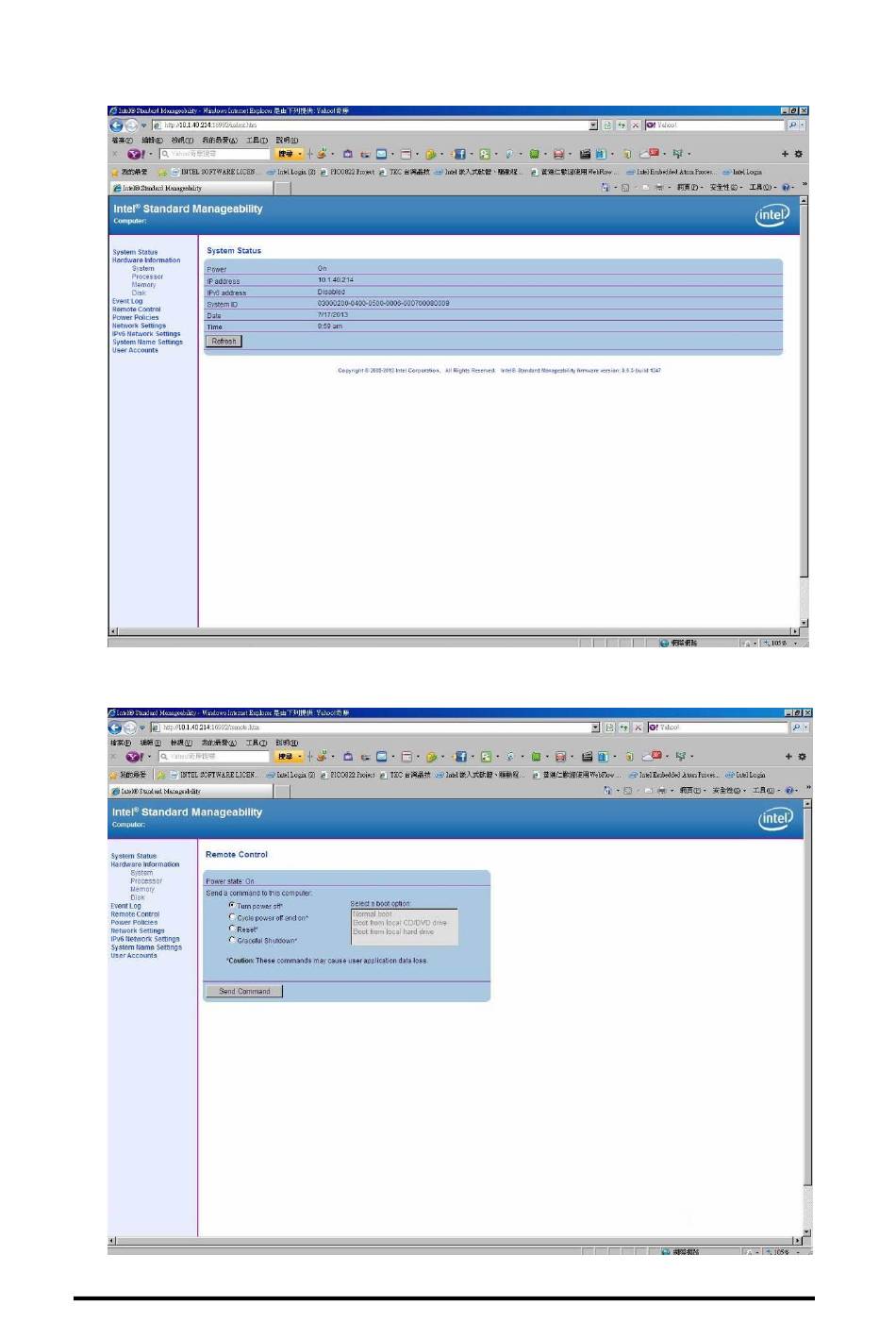896x1339 pixels.
Task: Click reload icon beside System Status window address bar
Action: (x=622, y=125)
